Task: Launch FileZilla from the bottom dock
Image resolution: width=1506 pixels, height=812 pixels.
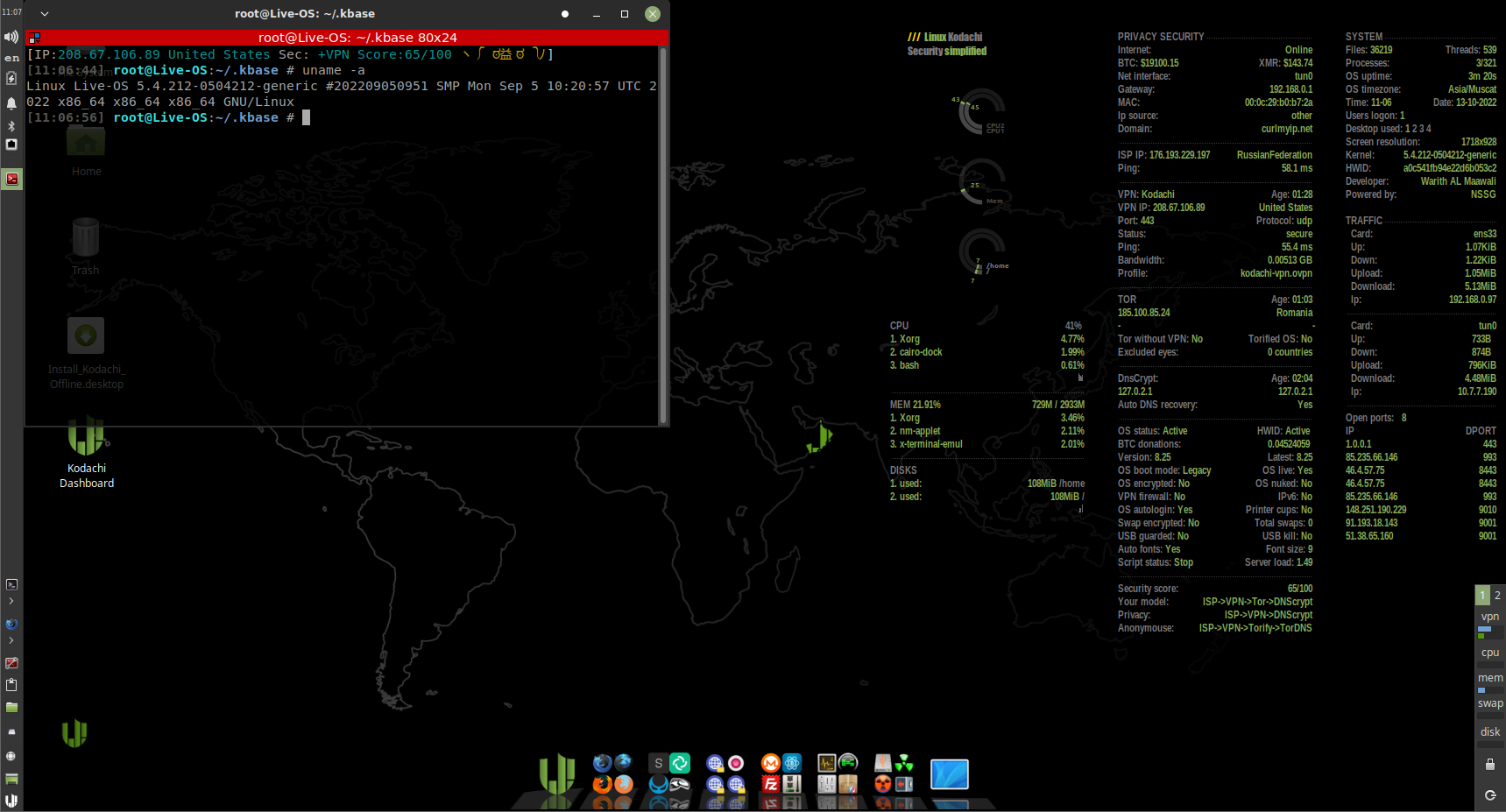Action: coord(770,784)
